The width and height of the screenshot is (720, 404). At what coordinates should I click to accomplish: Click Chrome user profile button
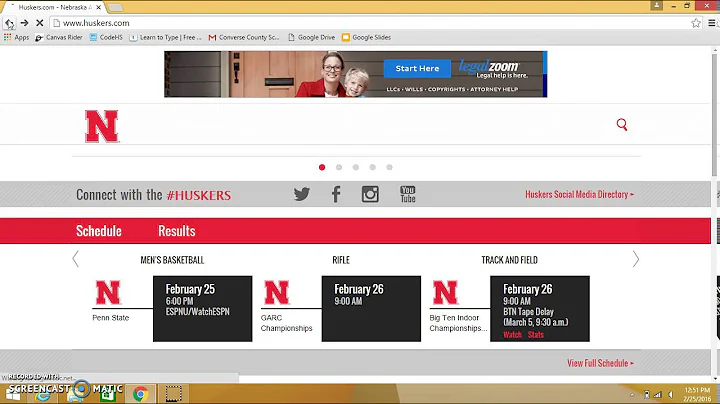656,6
